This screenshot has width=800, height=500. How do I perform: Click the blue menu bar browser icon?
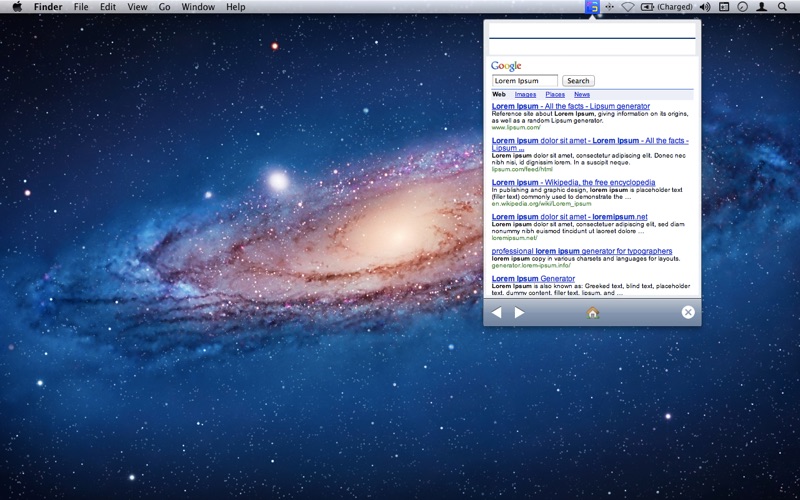[593, 7]
